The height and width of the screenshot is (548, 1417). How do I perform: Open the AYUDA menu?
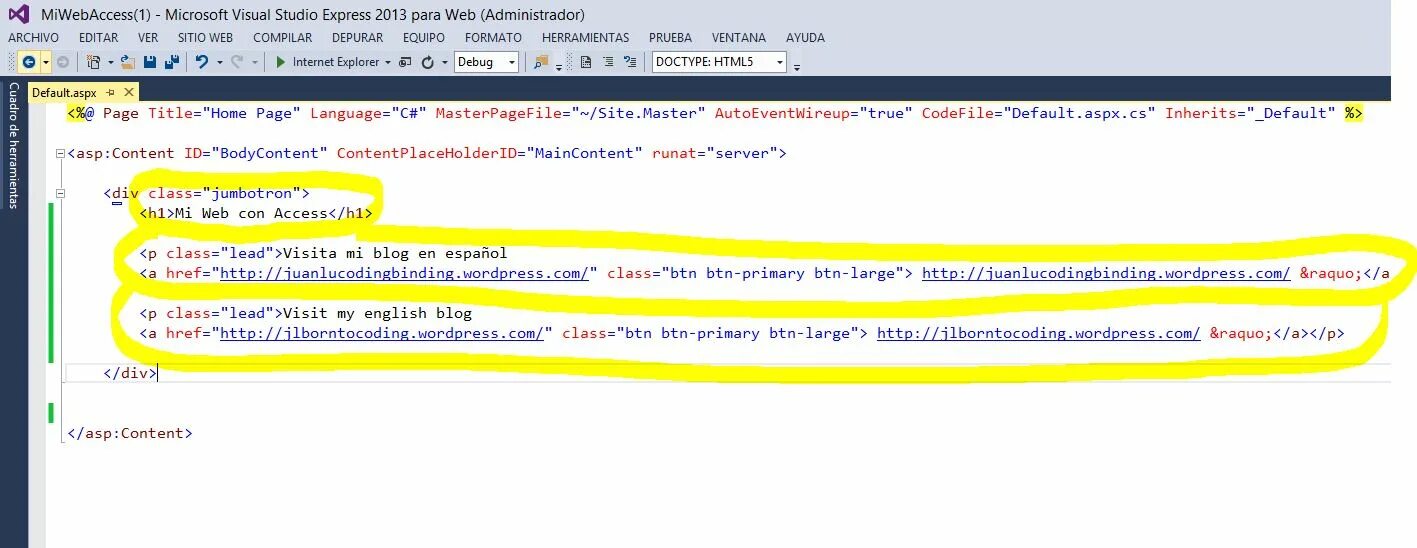[805, 37]
